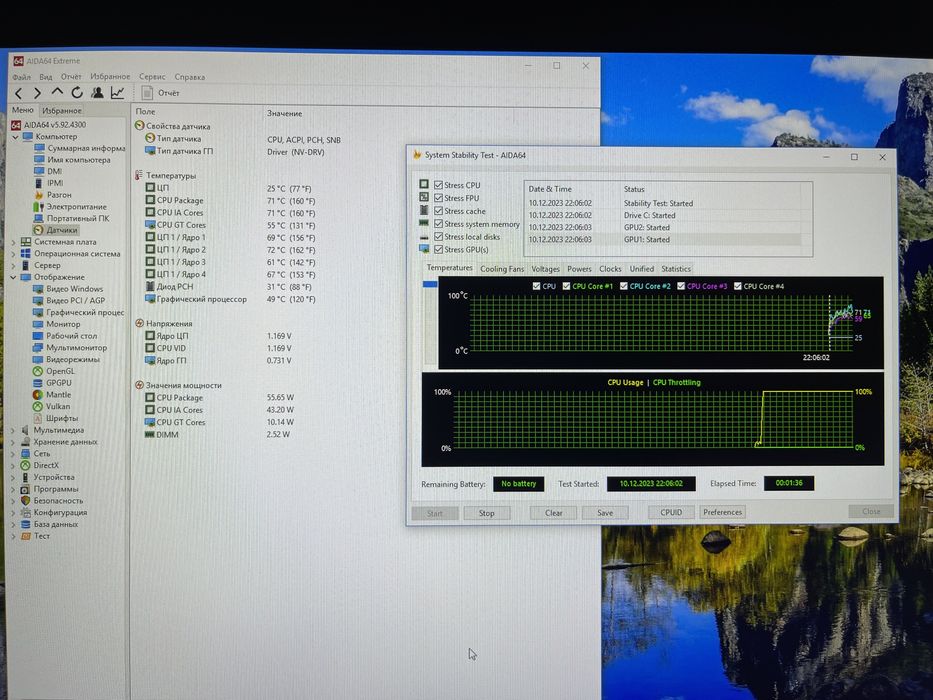
Task: Select Монитор entry in tree
Action: coord(57,324)
